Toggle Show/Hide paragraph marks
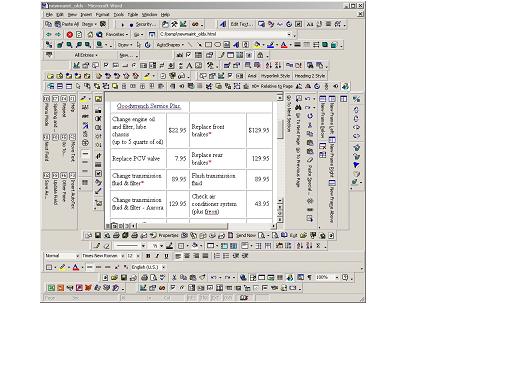Image resolution: width=512 pixels, height=384 pixels. click(310, 277)
